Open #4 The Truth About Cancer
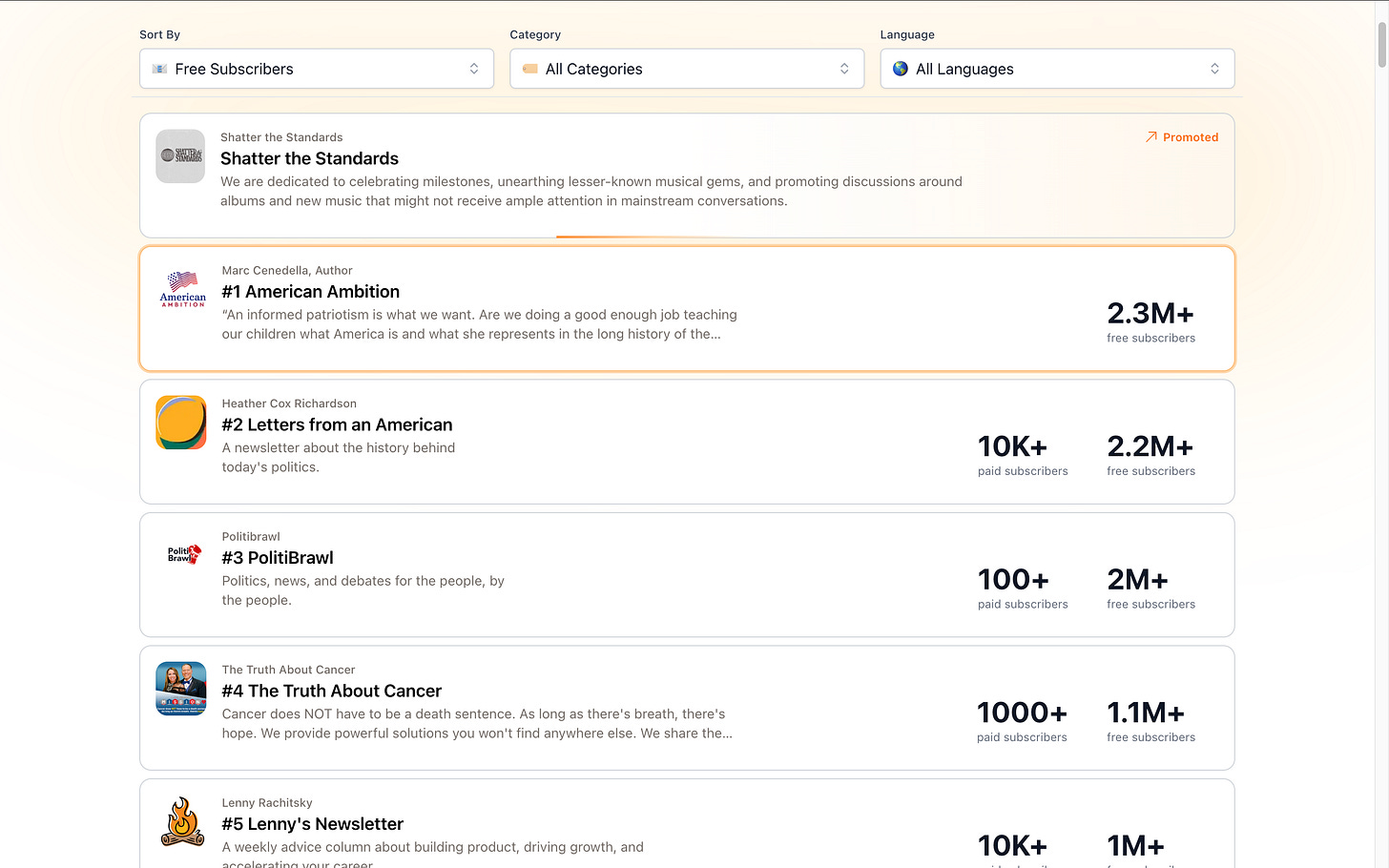1389x868 pixels. coord(332,691)
